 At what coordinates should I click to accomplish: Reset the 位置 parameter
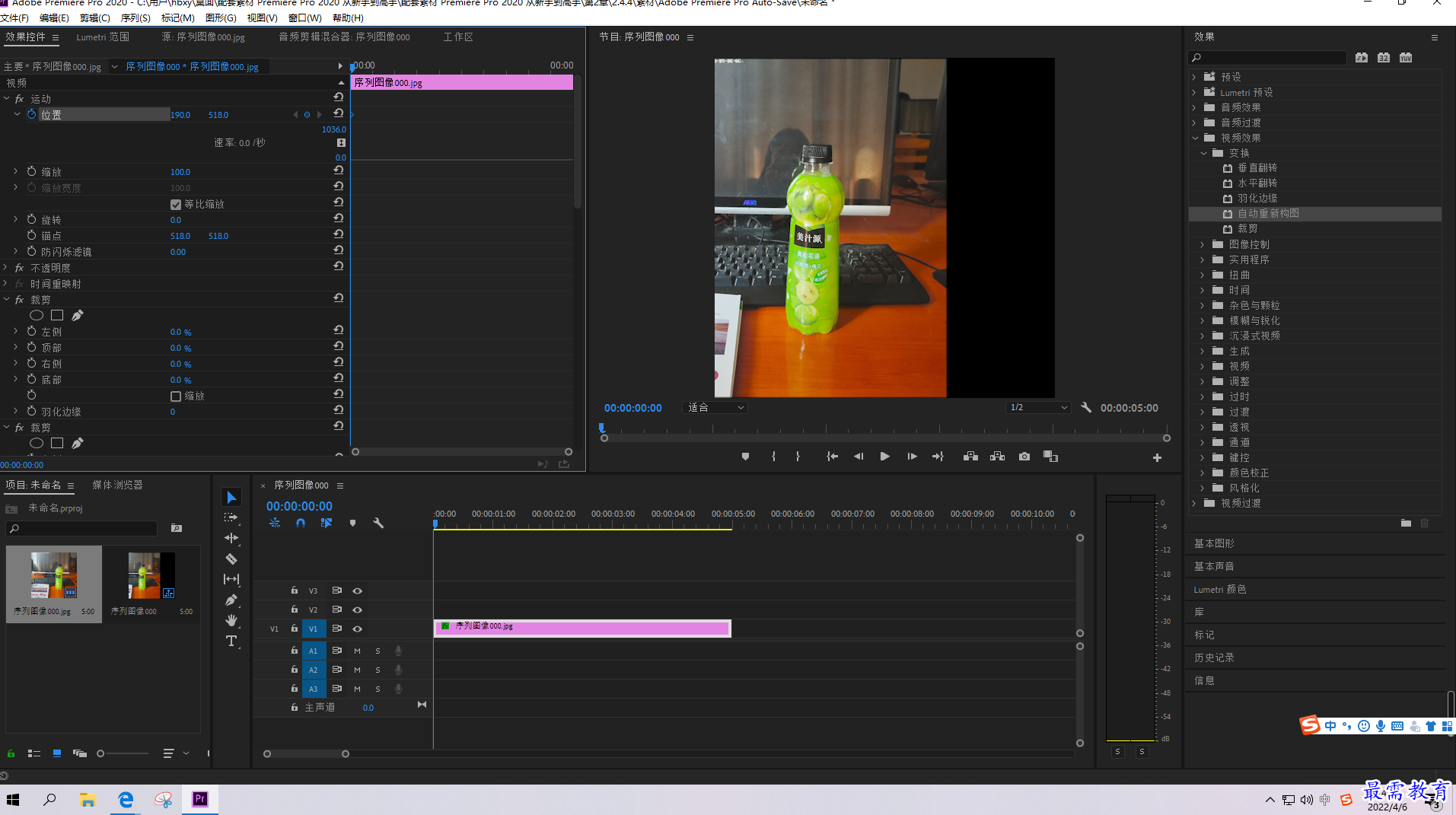(x=339, y=113)
